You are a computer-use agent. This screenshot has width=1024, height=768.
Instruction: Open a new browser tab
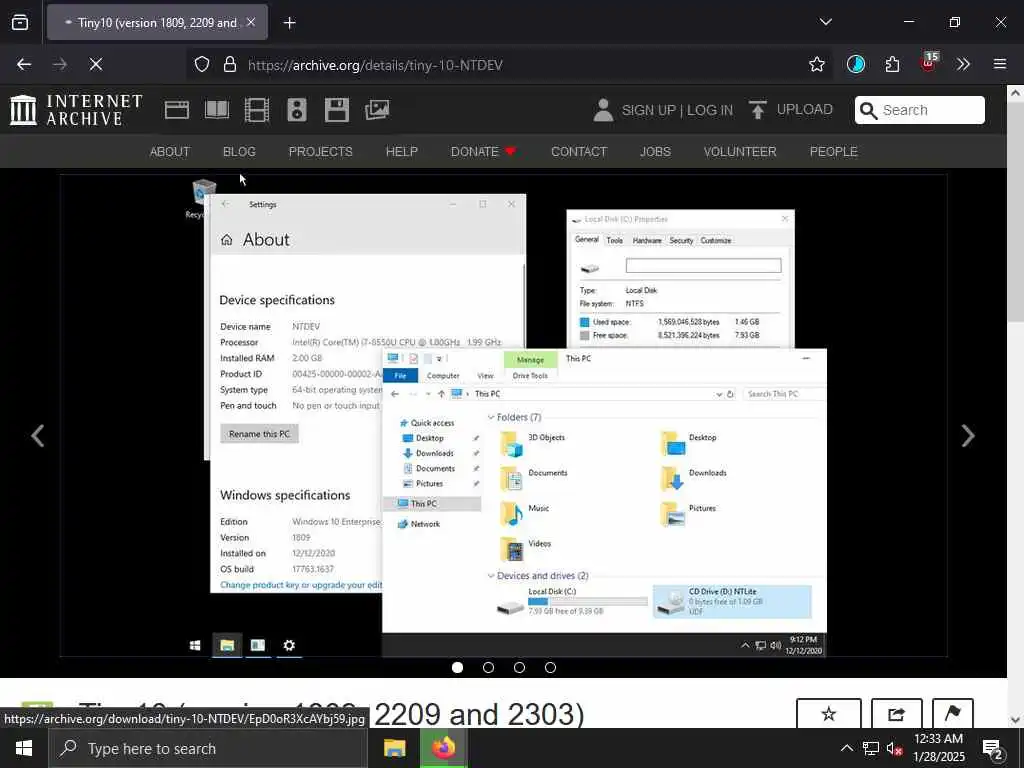click(289, 23)
